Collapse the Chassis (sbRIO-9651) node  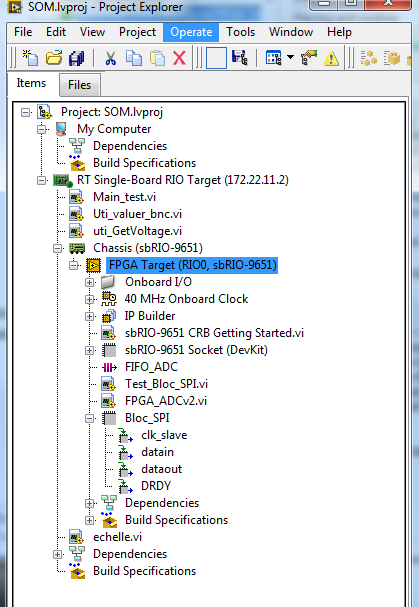(x=58, y=248)
